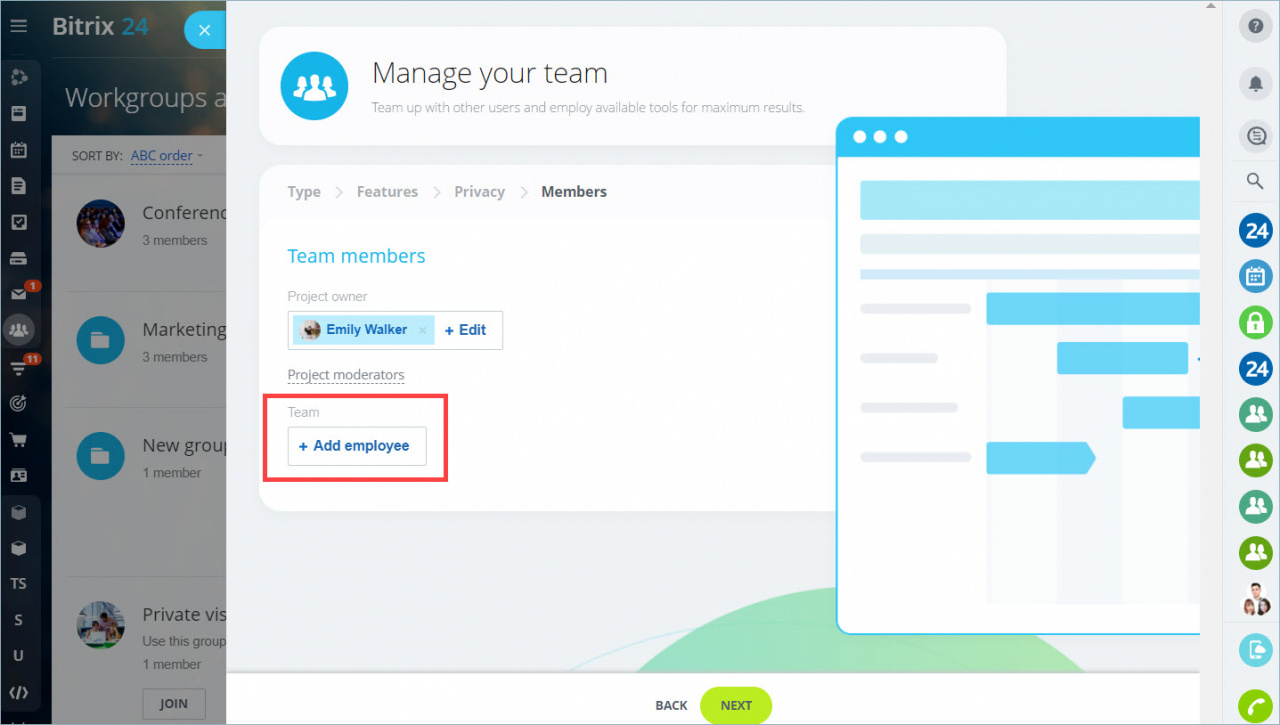Open the CRM funnel icon with badge 11
Viewport: 1280px width, 725px height.
[x=18, y=367]
